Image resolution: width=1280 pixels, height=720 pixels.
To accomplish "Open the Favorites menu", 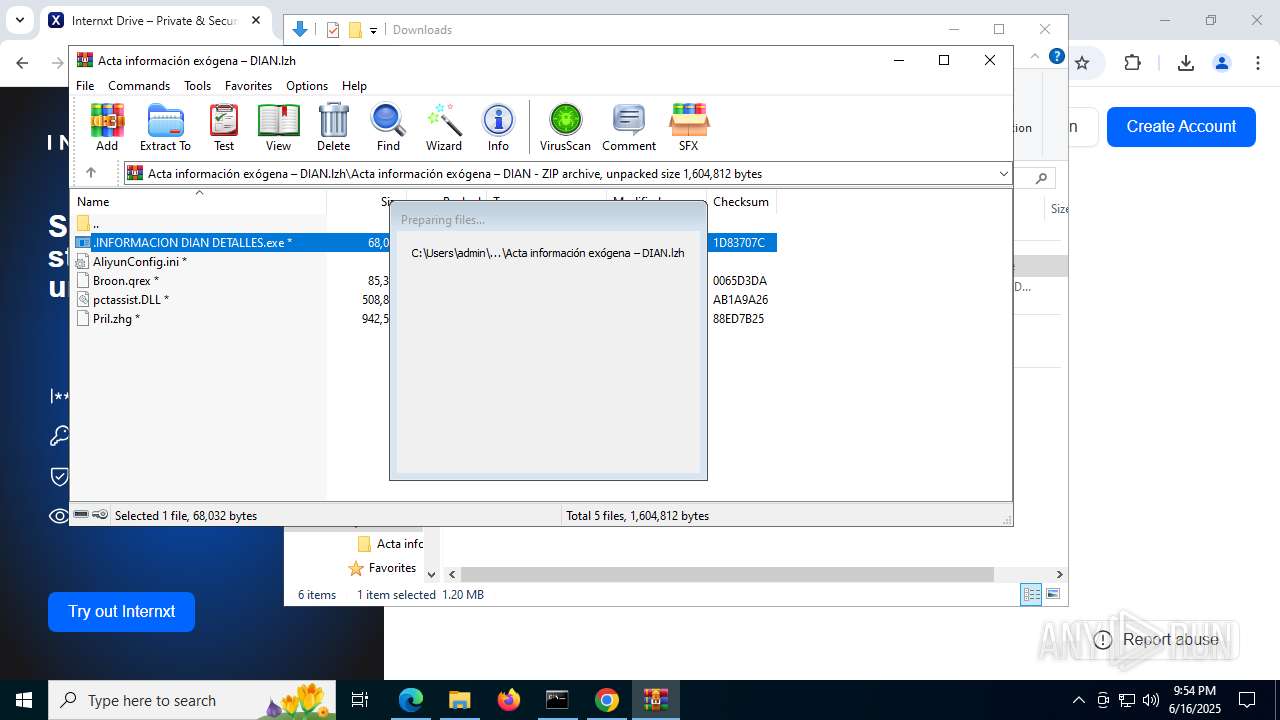I will point(248,86).
